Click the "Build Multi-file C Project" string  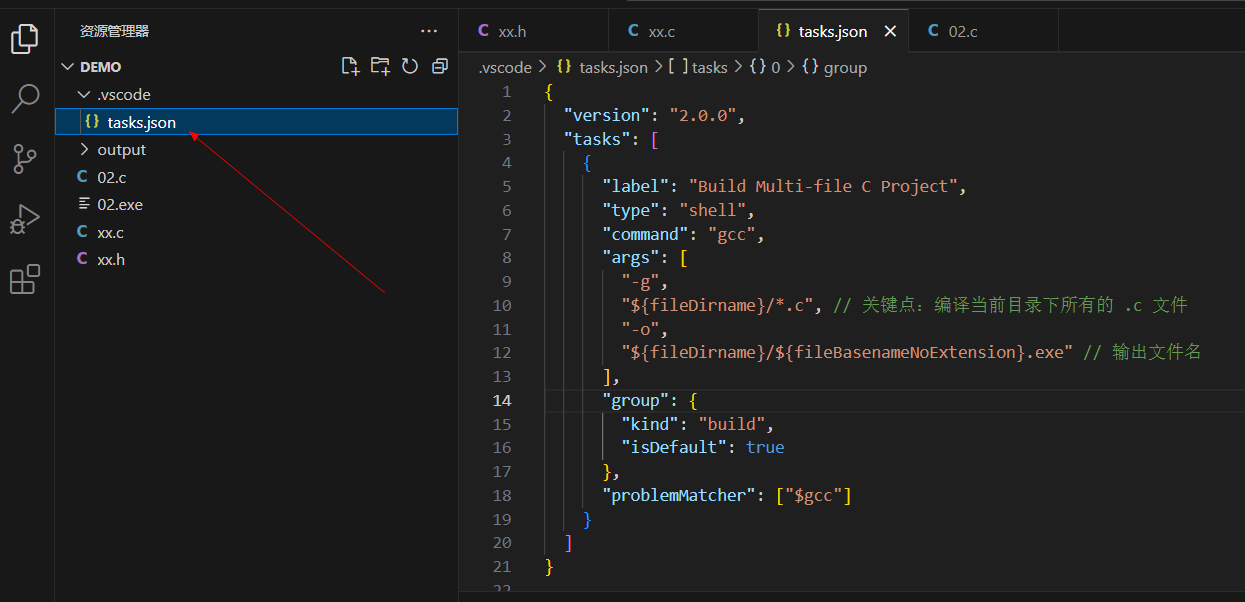click(823, 186)
